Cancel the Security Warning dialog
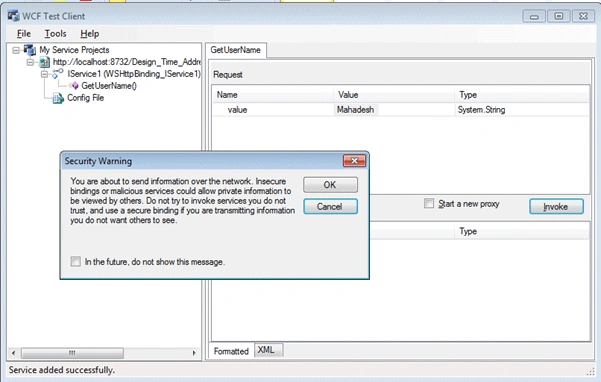 click(330, 207)
